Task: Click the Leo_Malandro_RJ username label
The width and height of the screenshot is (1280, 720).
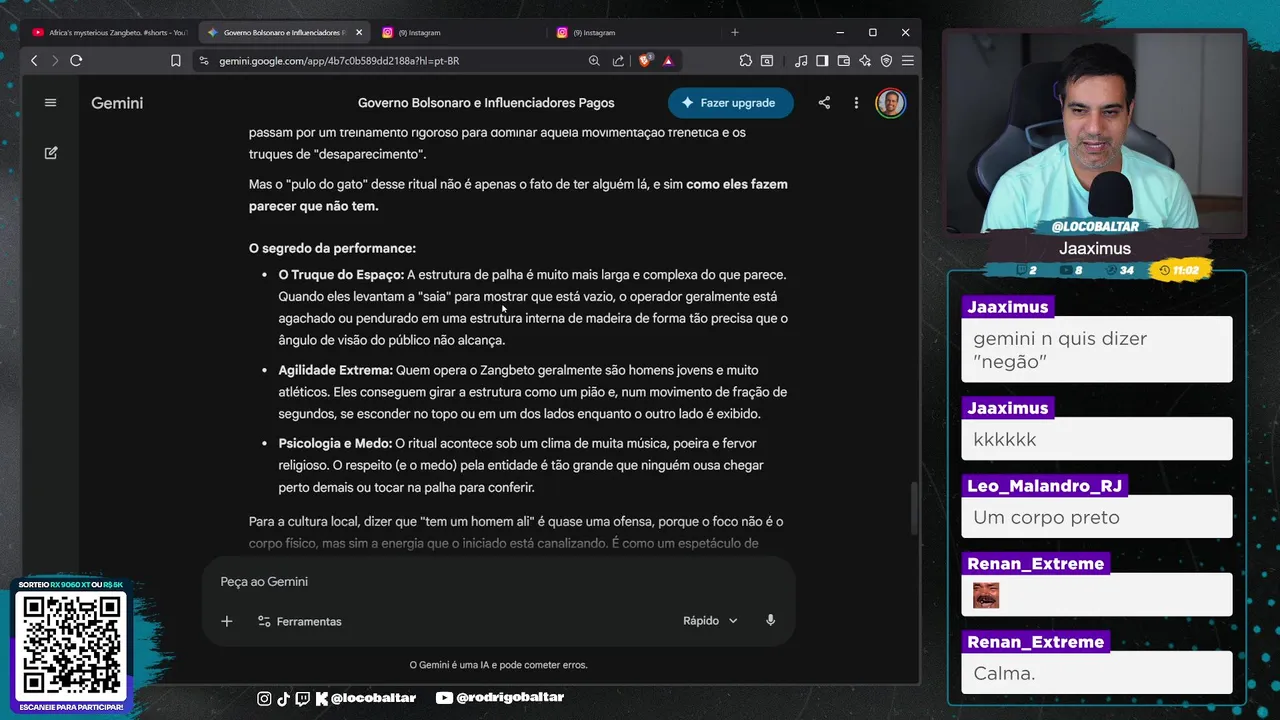Action: click(x=1044, y=486)
